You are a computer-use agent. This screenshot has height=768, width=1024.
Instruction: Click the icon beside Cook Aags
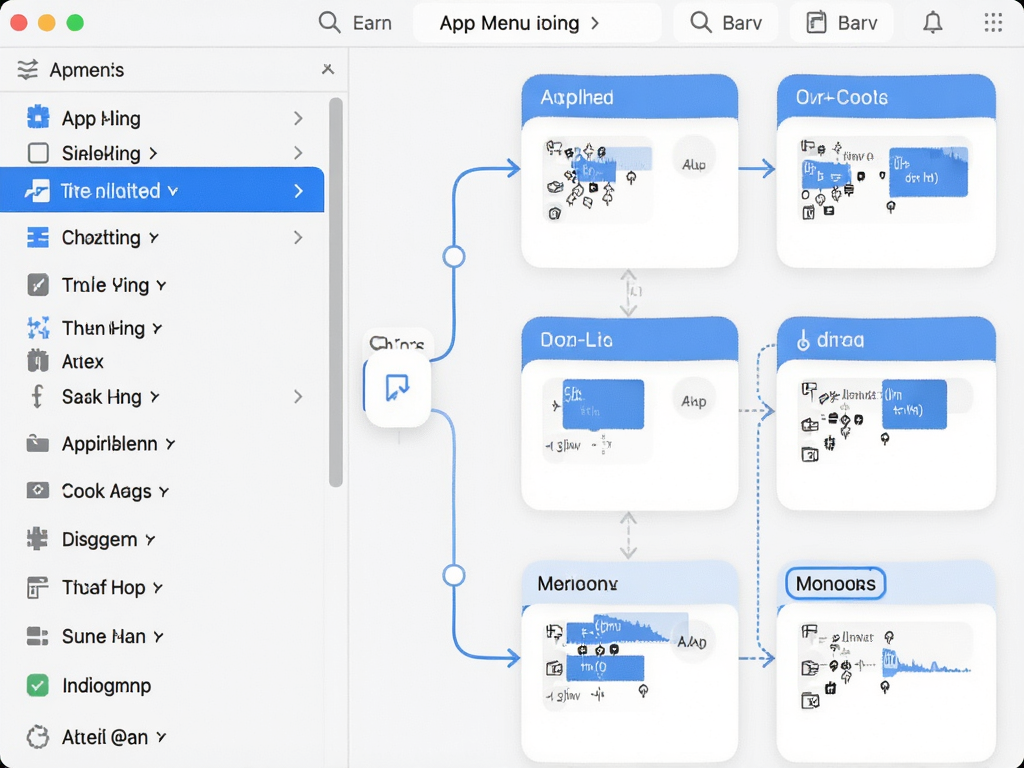[37, 490]
